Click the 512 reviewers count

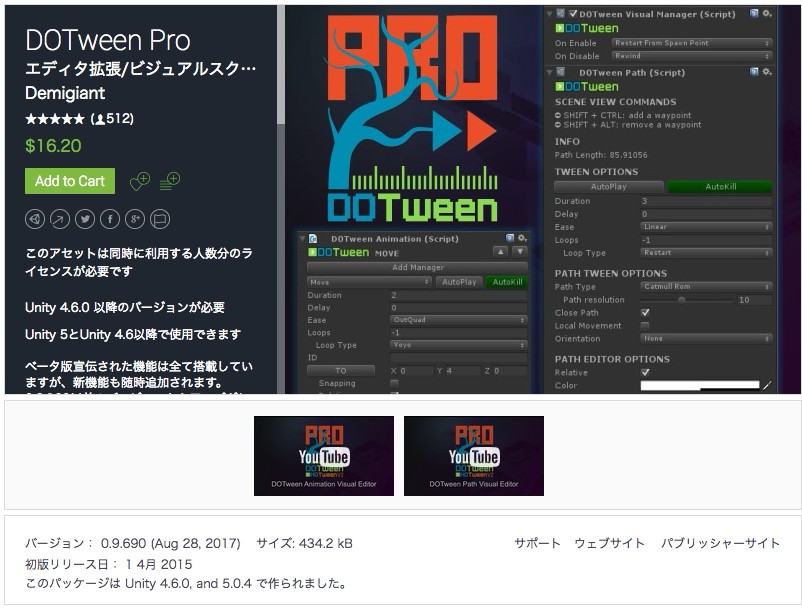[113, 119]
